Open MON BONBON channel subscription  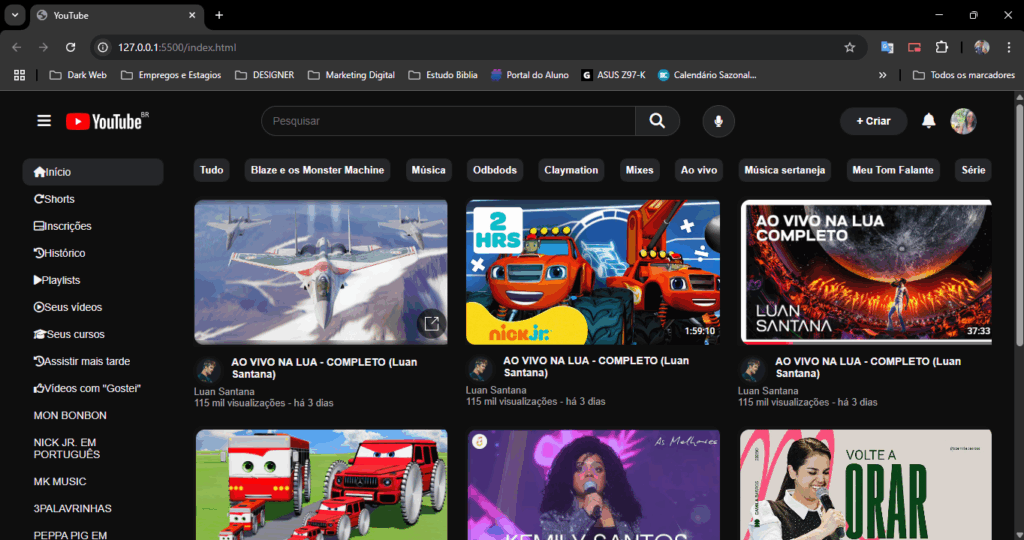(x=70, y=415)
